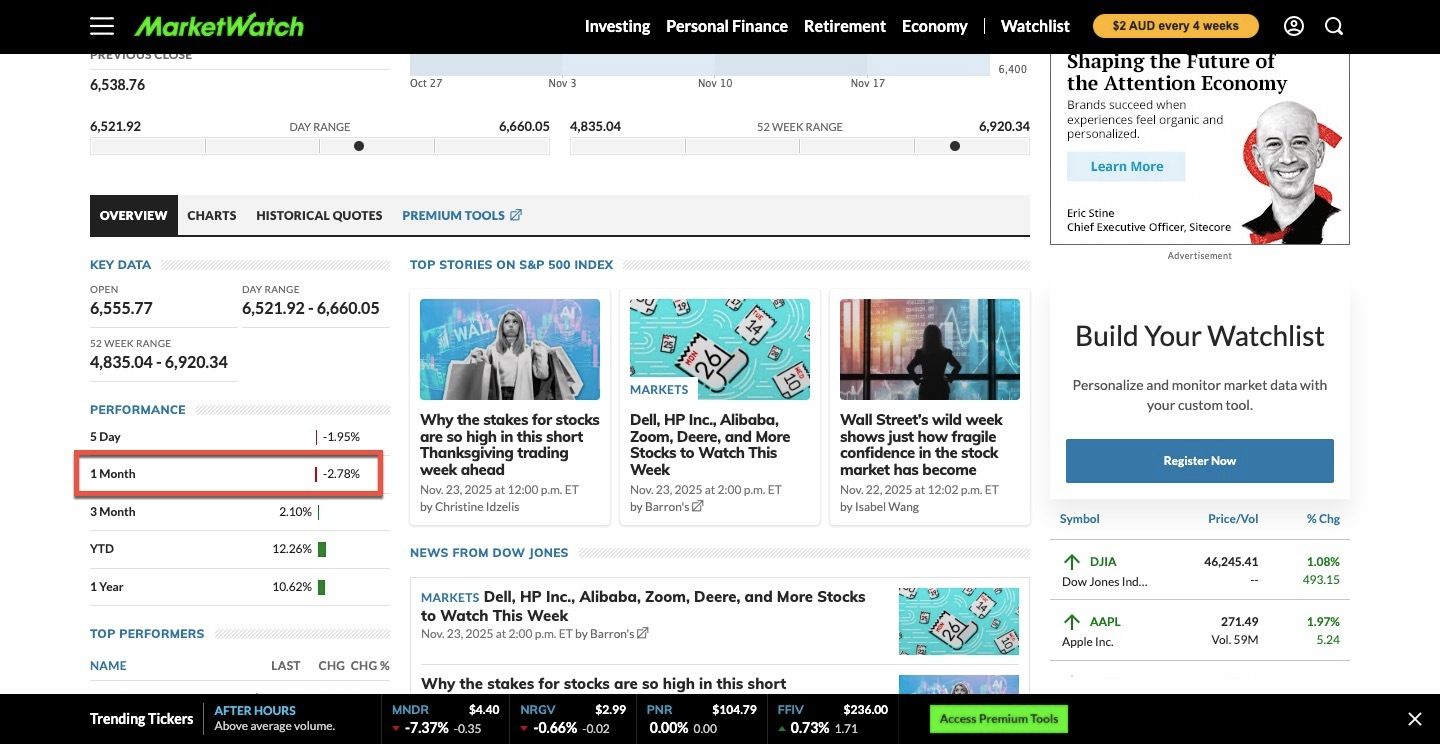The image size is (1440, 744).
Task: Open the Economy menu
Action: coord(935,26)
